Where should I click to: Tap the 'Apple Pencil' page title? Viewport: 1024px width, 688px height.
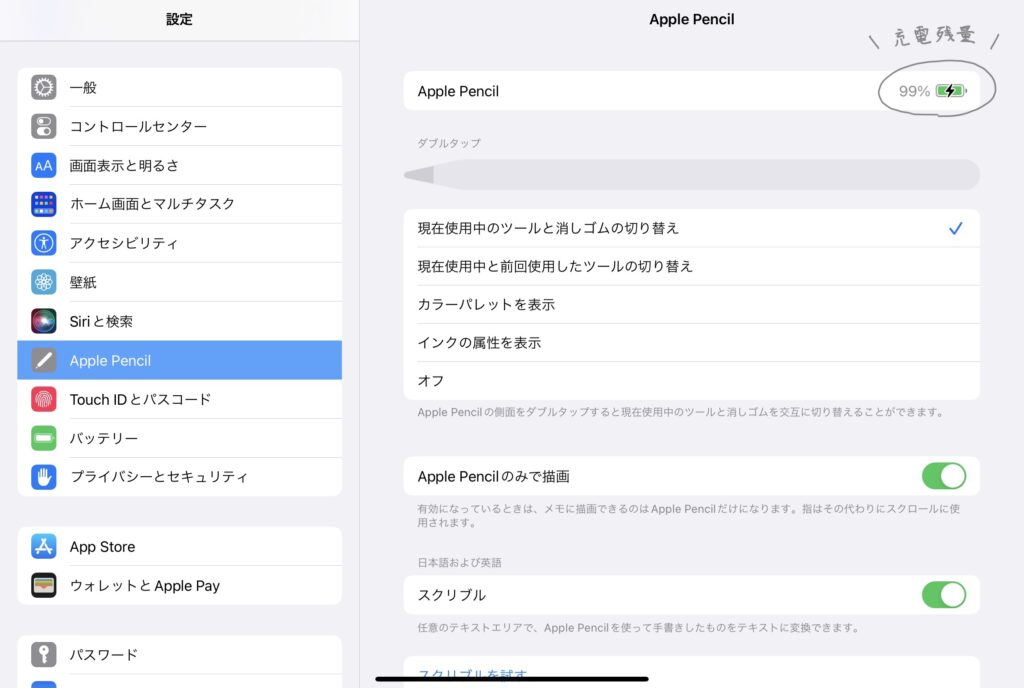point(692,20)
